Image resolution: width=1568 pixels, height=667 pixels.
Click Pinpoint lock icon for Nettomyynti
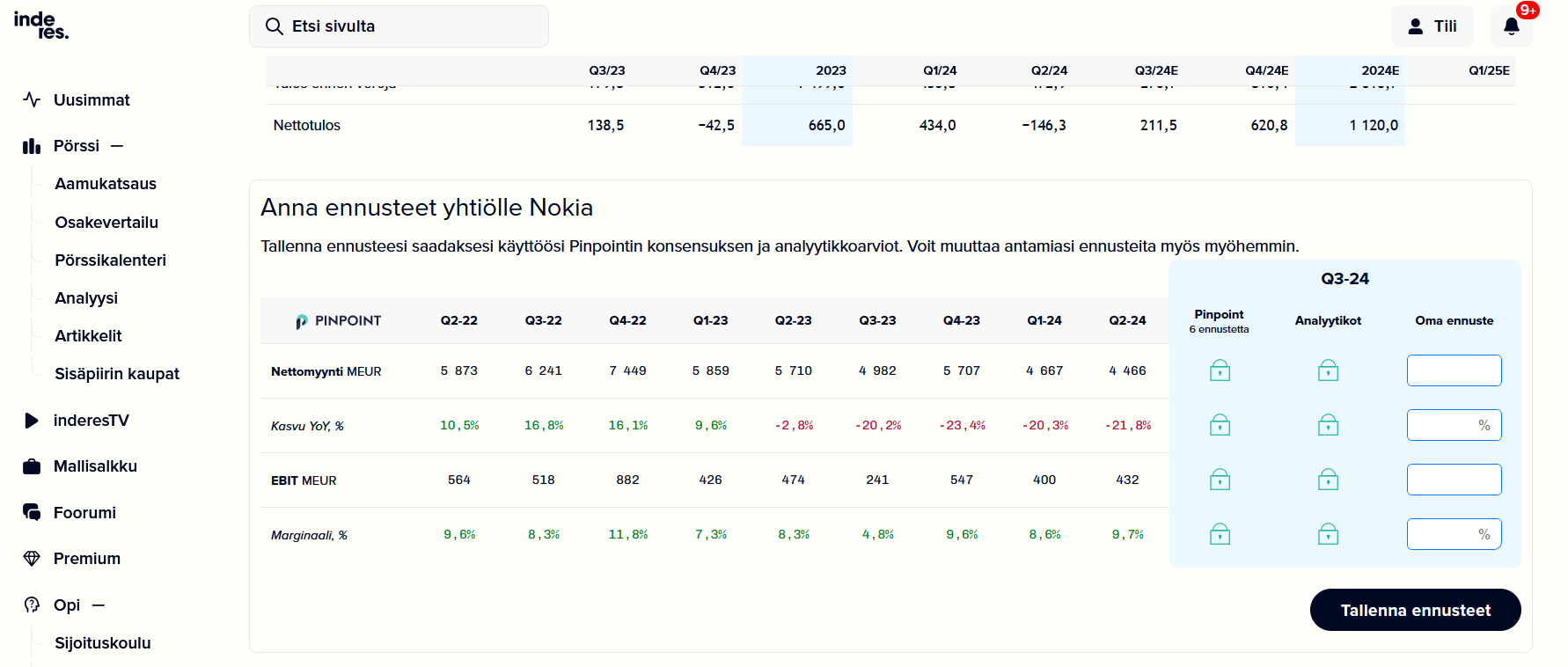[1220, 370]
